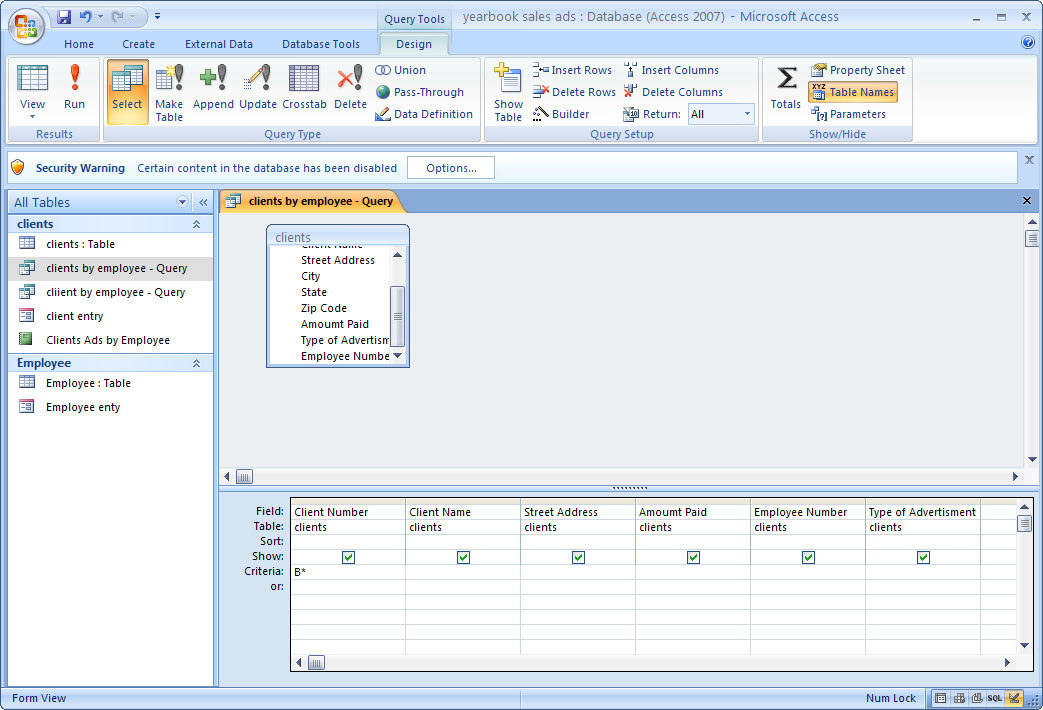Collapse the clients group
The height and width of the screenshot is (710, 1043).
coord(196,224)
